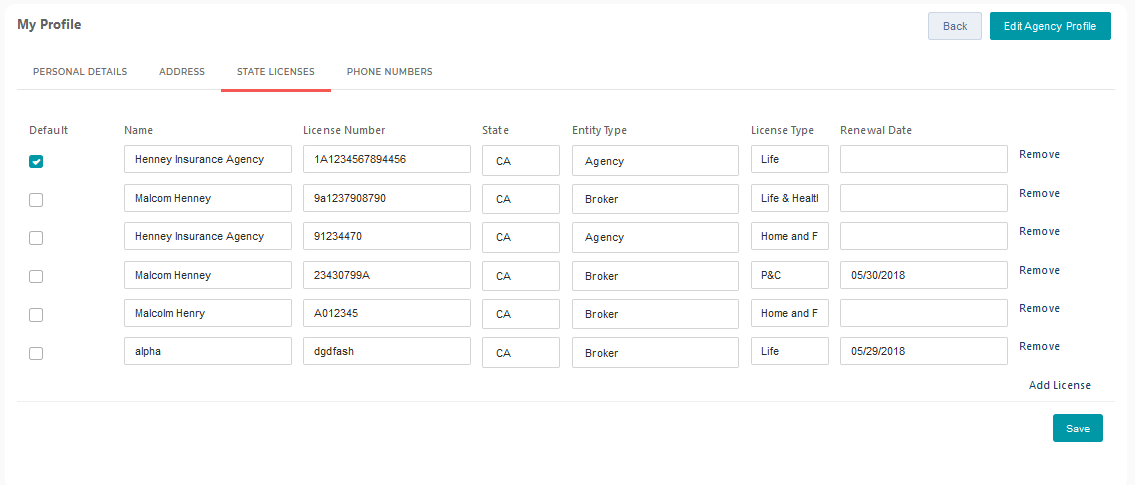
Task: Open State dropdown for license 91234470
Action: pos(521,237)
